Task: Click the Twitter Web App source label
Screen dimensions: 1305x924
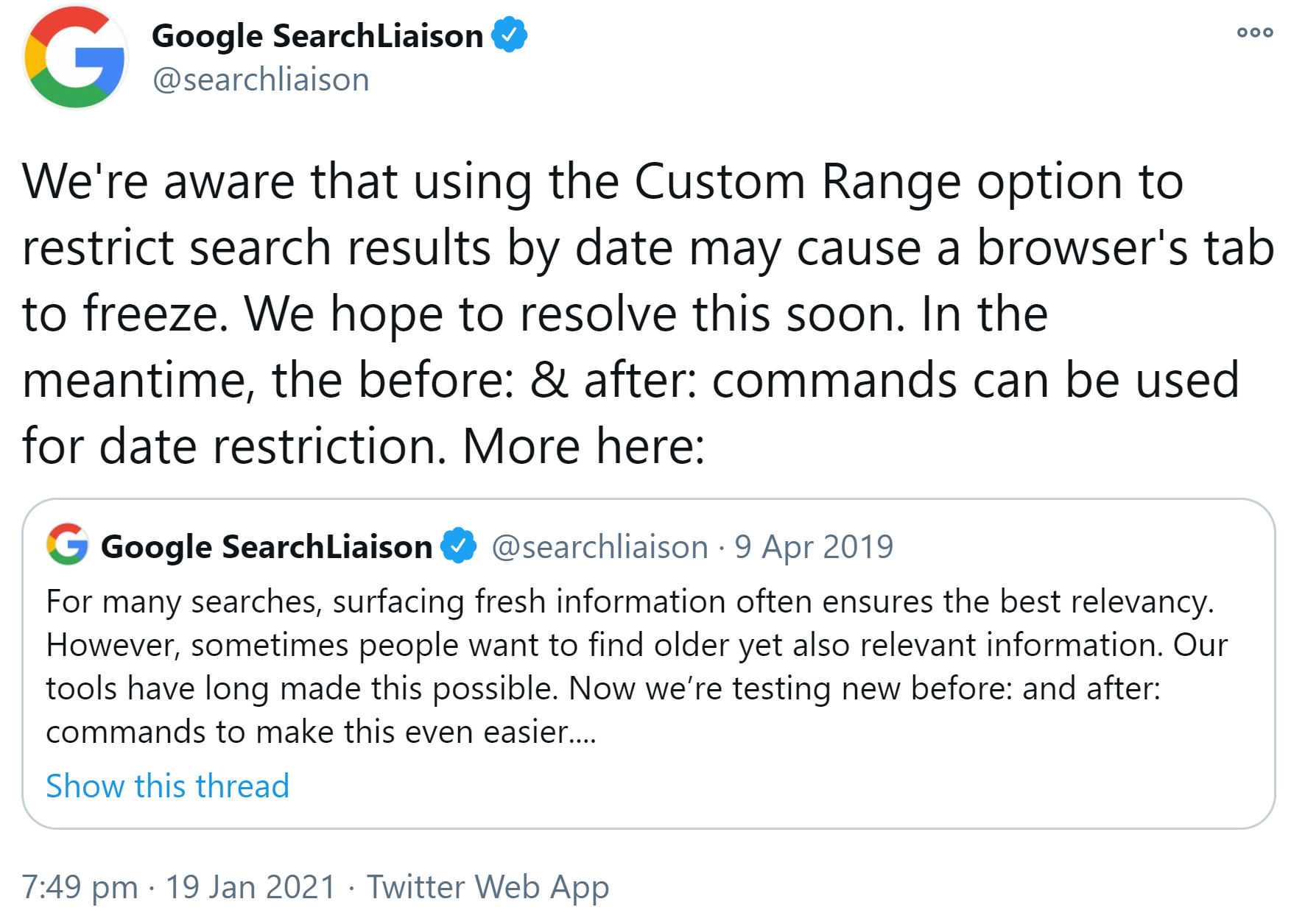Action: [x=488, y=887]
